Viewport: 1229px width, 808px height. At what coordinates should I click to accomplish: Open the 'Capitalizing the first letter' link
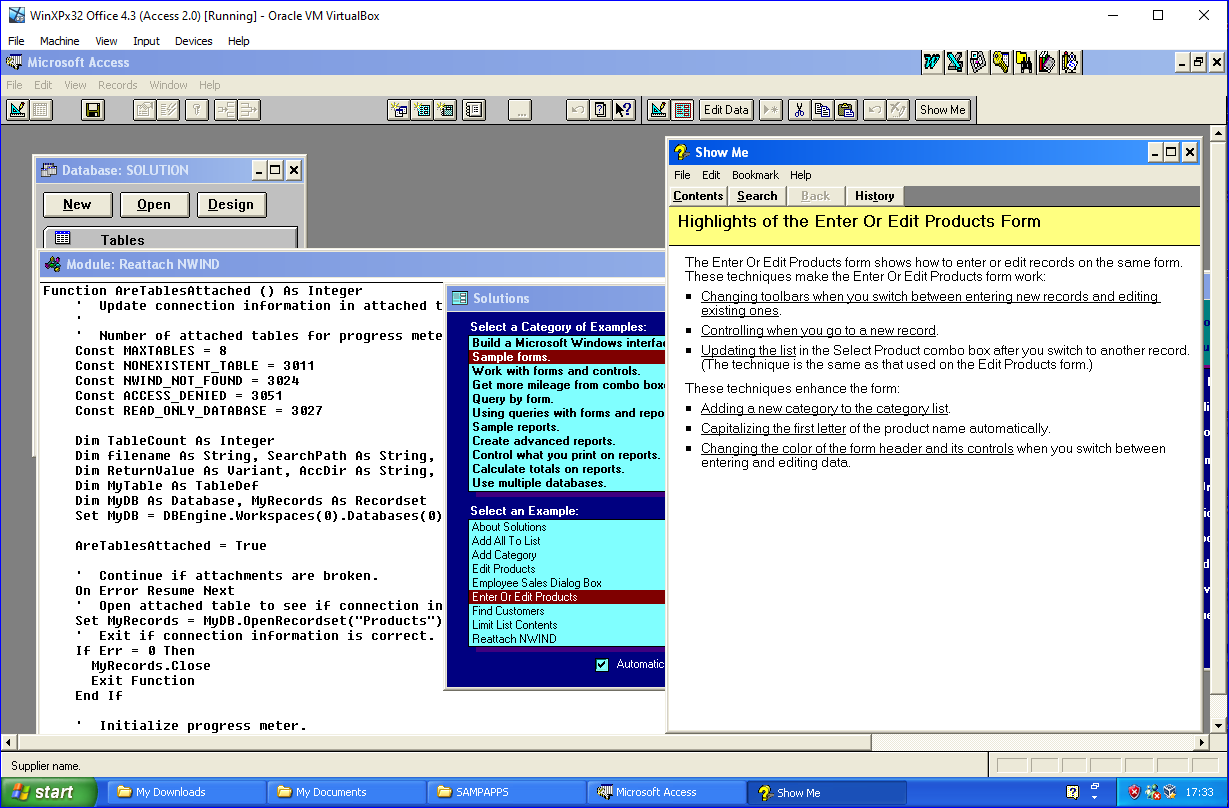[773, 428]
